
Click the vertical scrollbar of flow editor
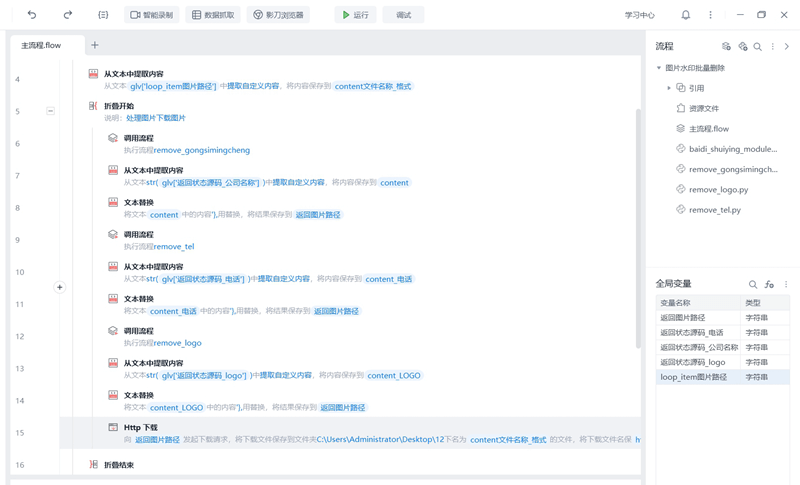tap(638, 228)
